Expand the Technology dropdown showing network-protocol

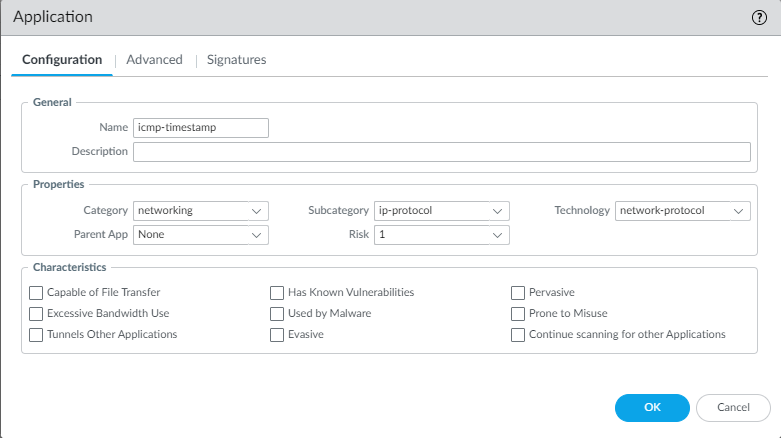pyautogui.click(x=682, y=211)
